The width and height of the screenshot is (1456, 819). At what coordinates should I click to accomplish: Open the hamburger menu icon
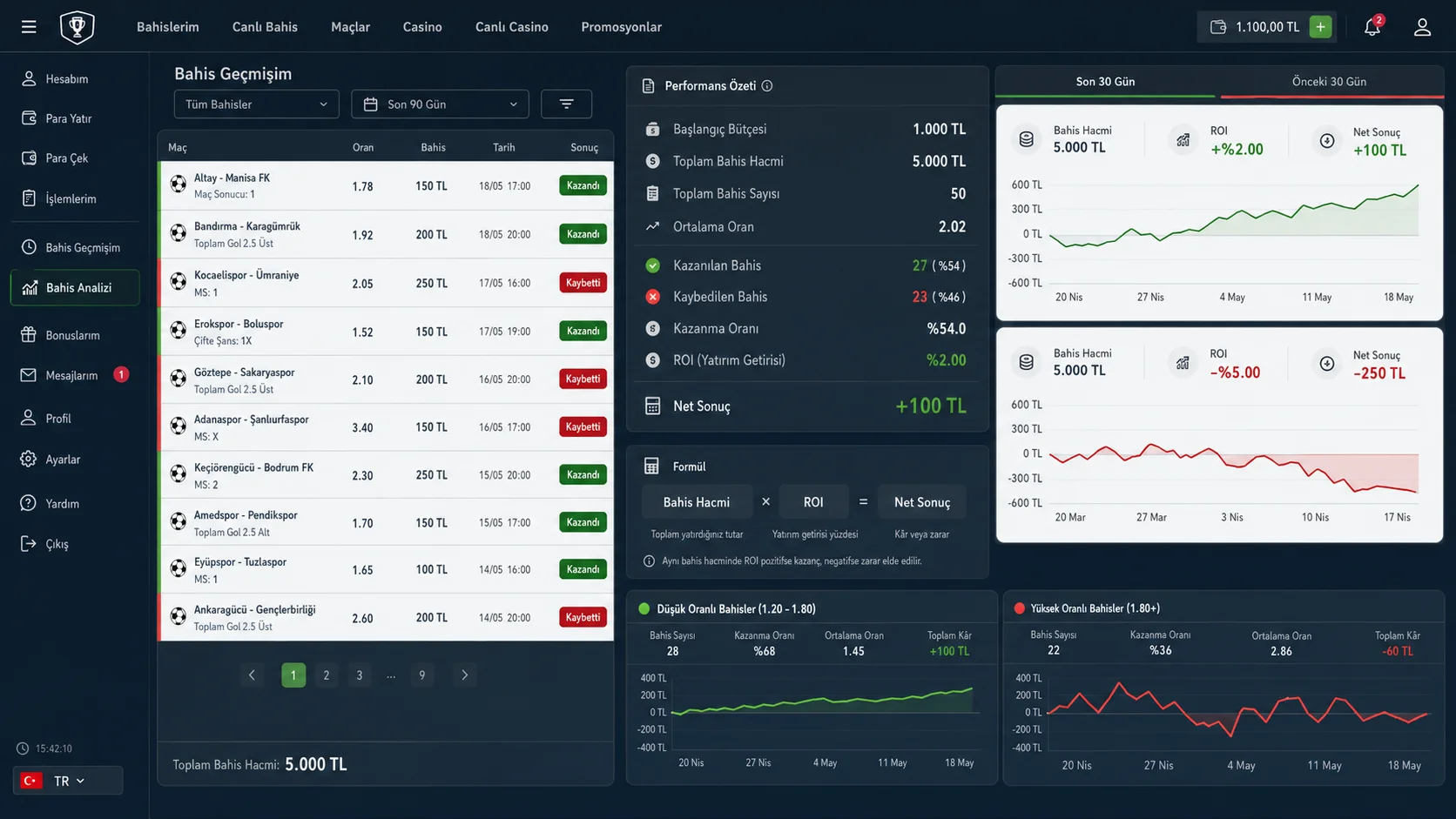pos(29,27)
